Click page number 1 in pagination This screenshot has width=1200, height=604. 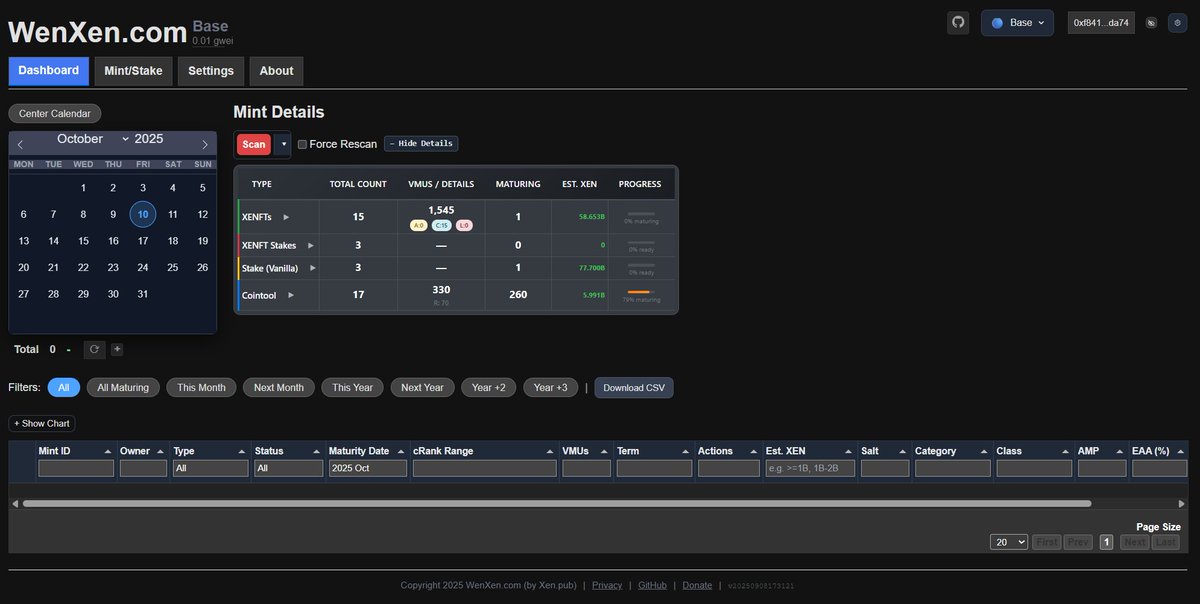pyautogui.click(x=1106, y=542)
